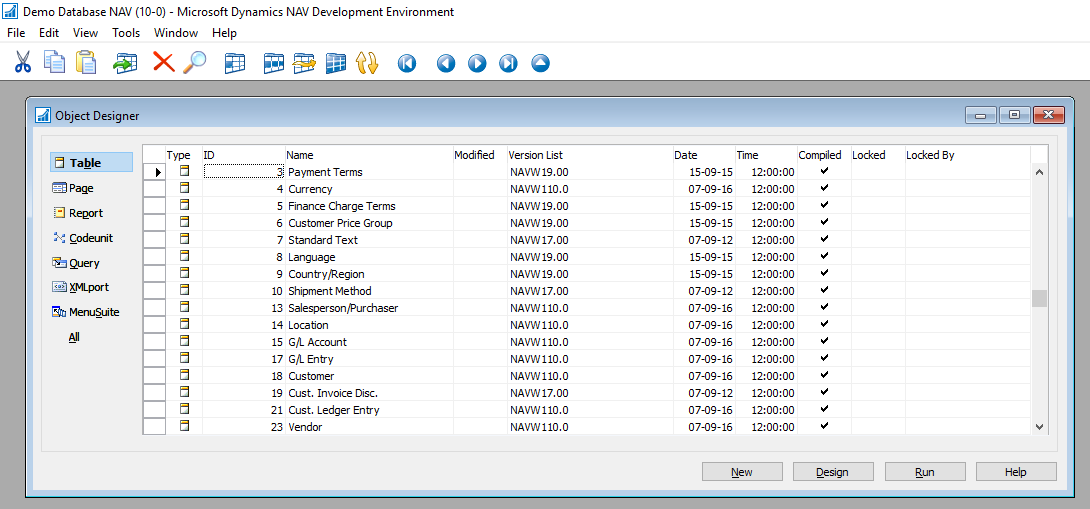Click the New button
This screenshot has height=509, width=1090.
(742, 471)
